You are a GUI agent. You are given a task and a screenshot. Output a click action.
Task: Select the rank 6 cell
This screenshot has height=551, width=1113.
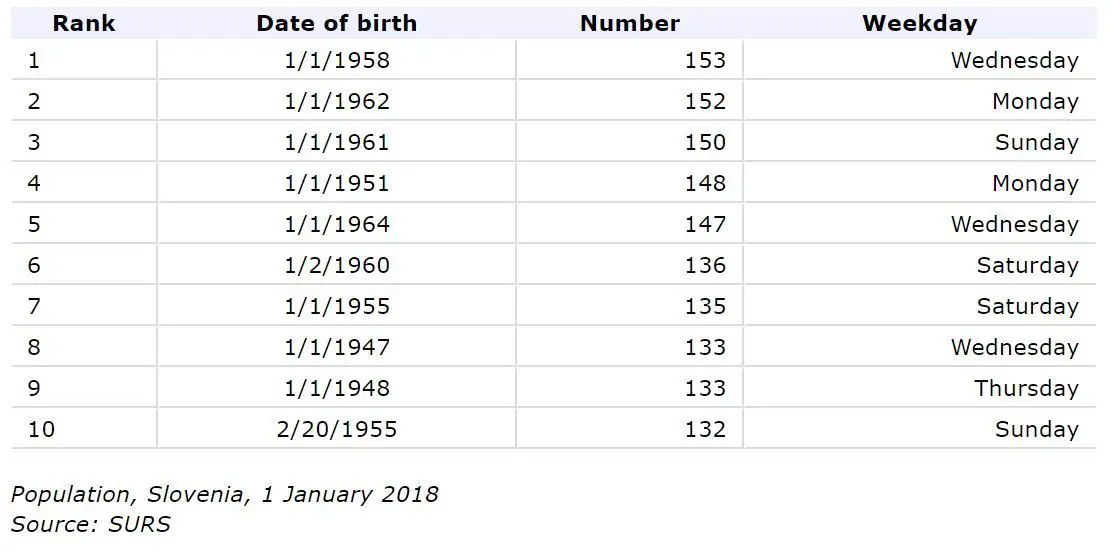point(34,265)
